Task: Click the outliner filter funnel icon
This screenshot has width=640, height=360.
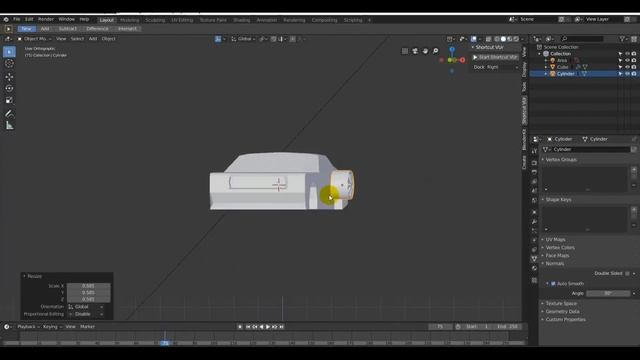Action: [622, 39]
